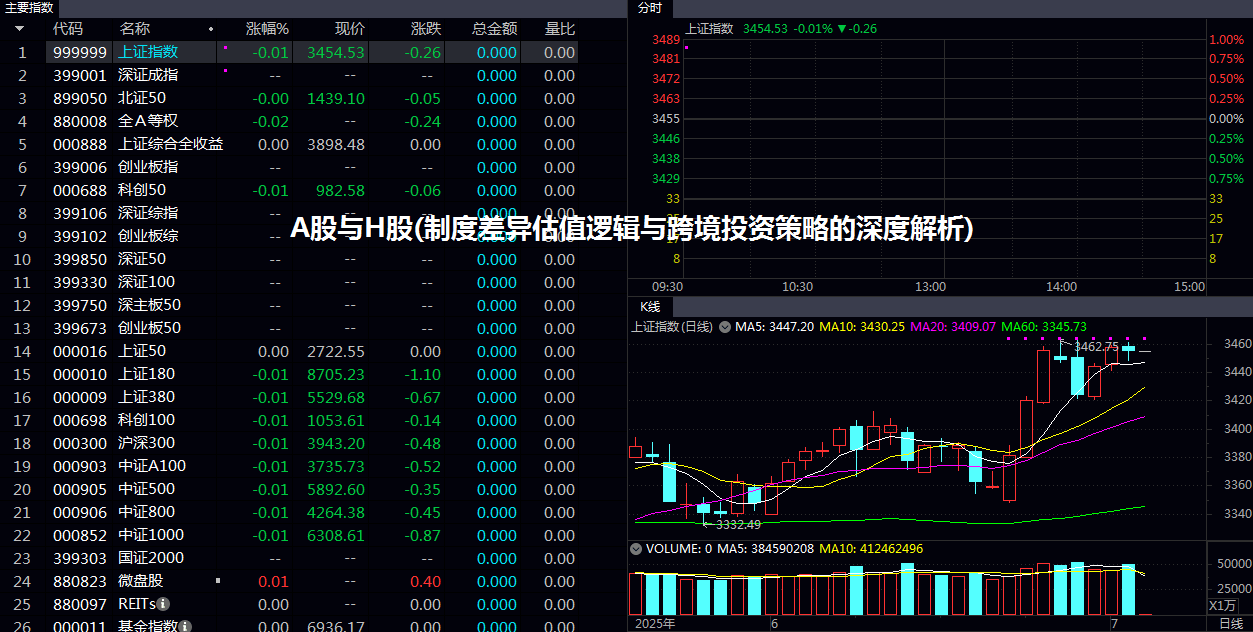Select the 国证2000 row
The height and width of the screenshot is (632, 1253).
[289, 558]
